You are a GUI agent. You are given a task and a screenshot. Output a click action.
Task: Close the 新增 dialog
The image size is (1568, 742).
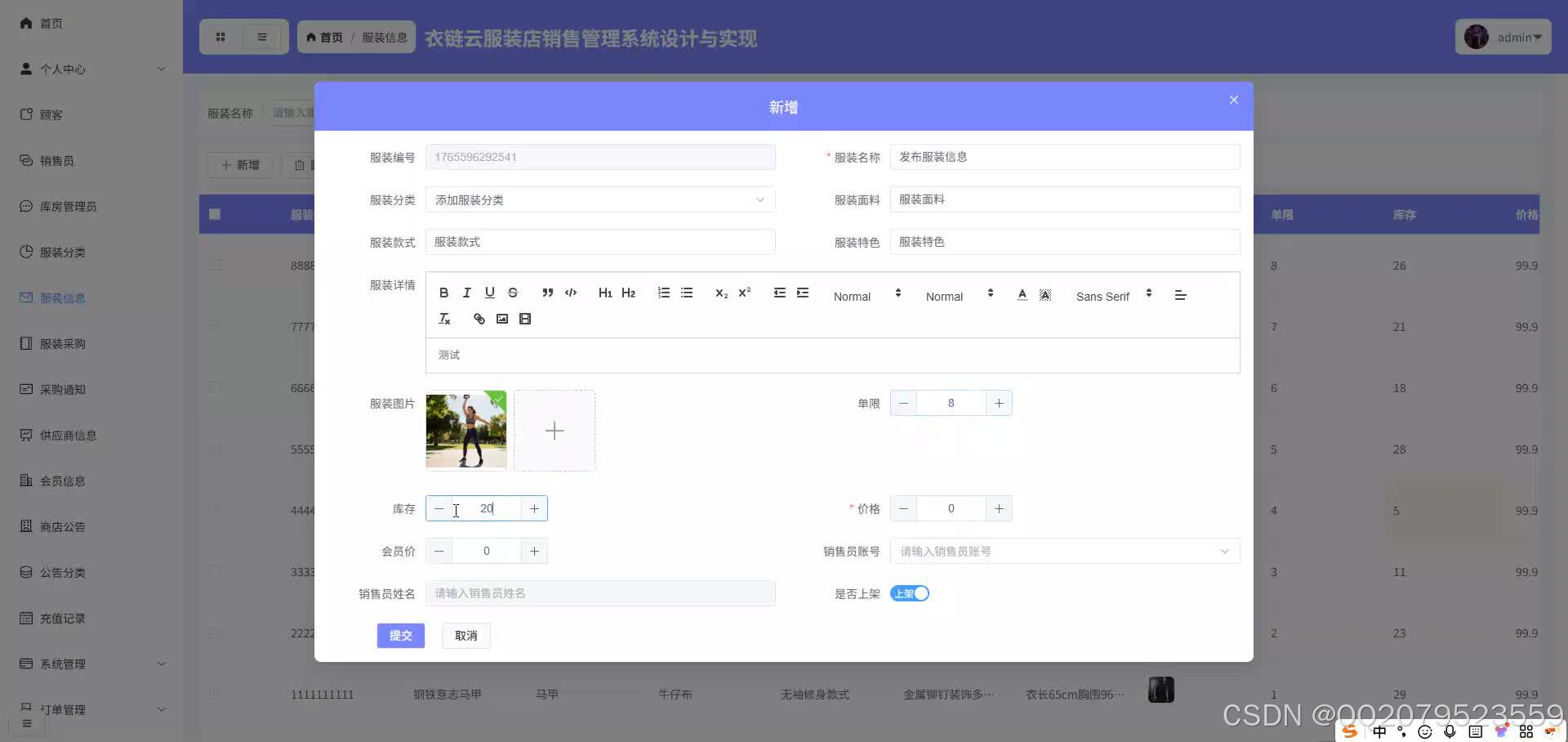coord(1233,100)
